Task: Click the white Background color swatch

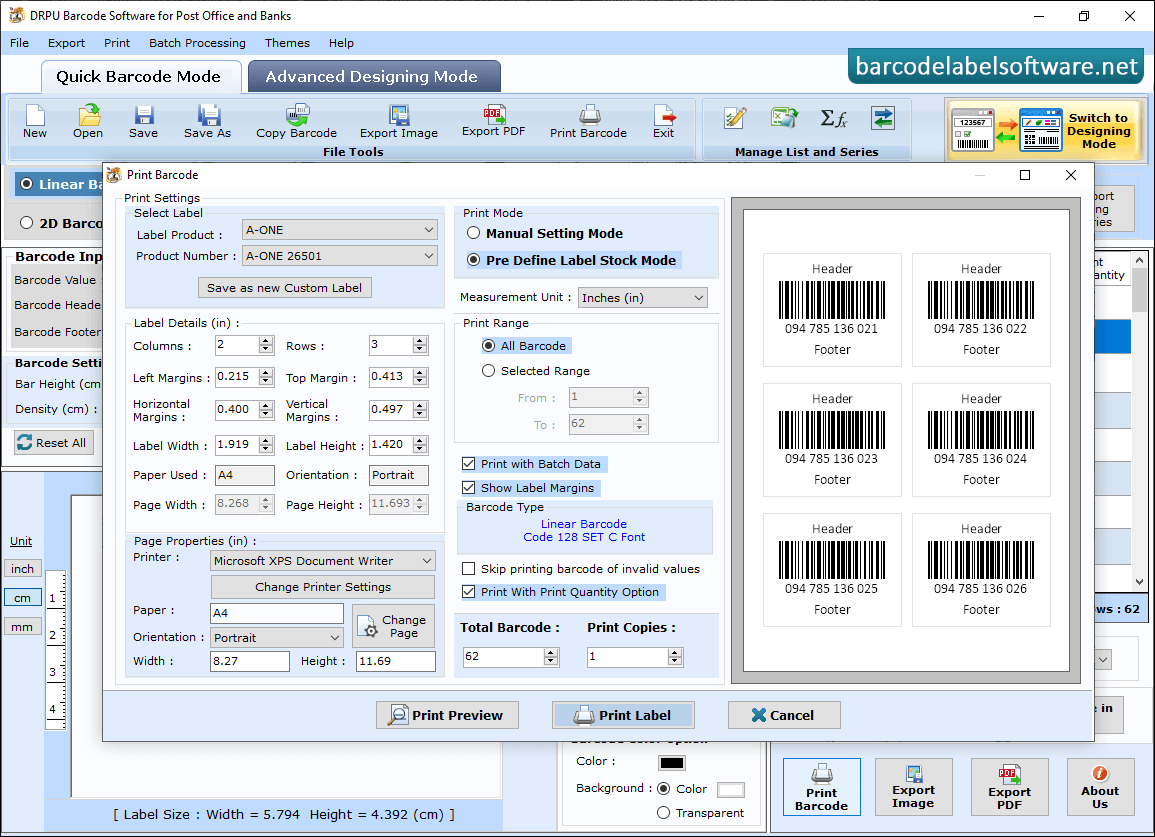Action: click(731, 790)
